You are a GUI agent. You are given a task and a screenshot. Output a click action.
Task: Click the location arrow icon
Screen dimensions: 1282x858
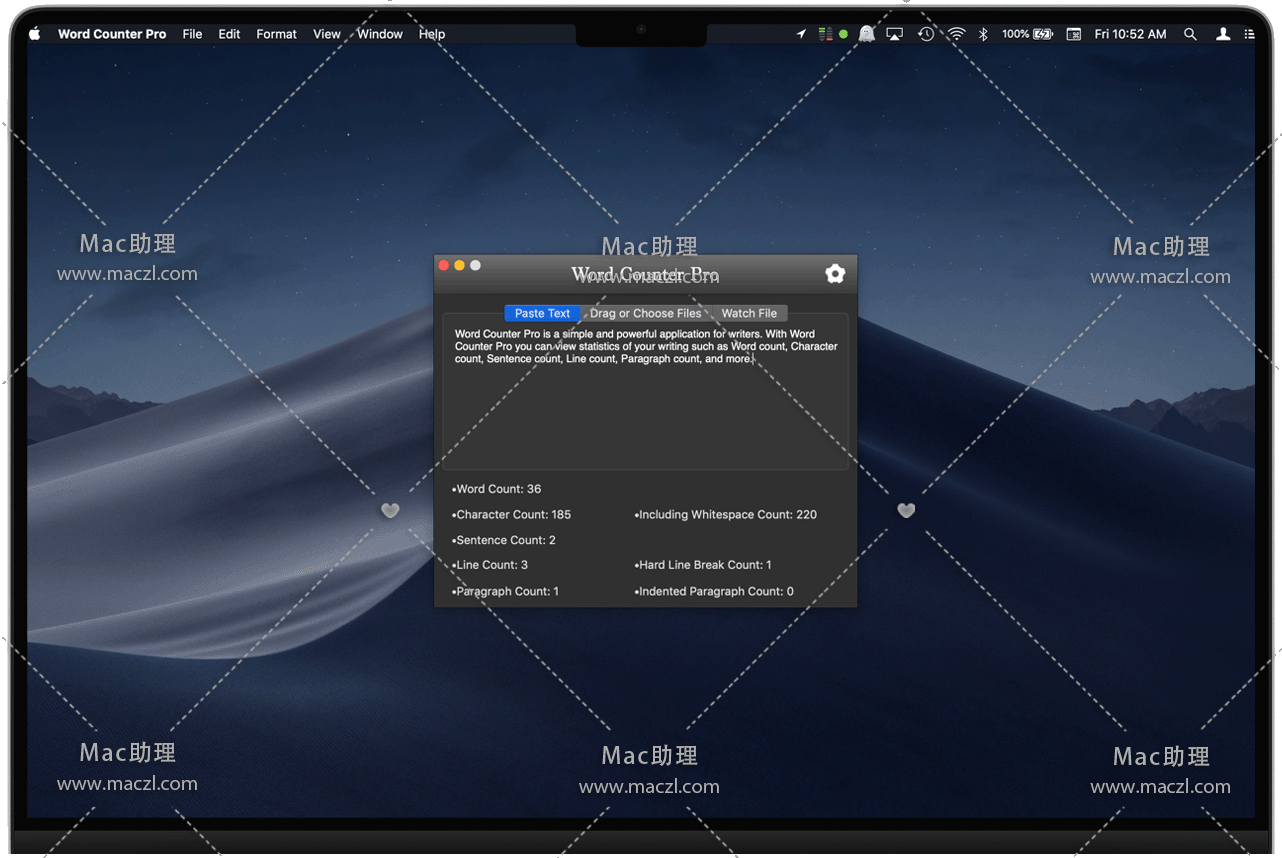pos(801,34)
